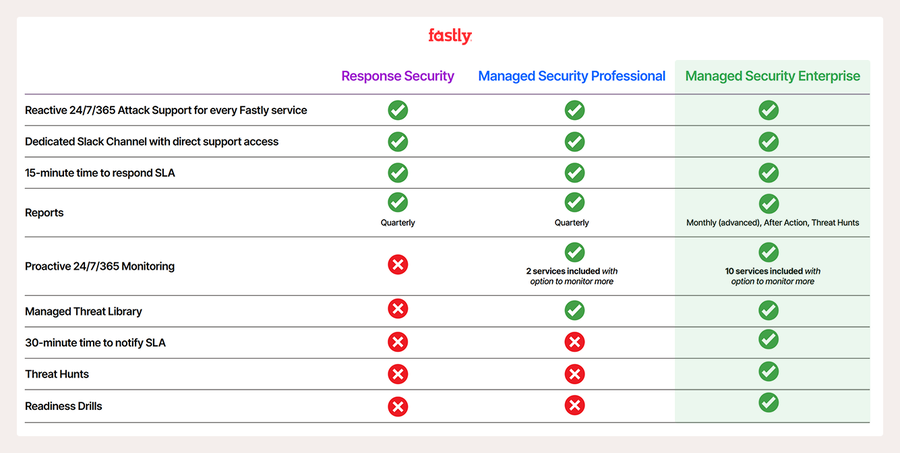900x453 pixels.
Task: Select the Managed Security Enterprise heading
Action: (772, 76)
